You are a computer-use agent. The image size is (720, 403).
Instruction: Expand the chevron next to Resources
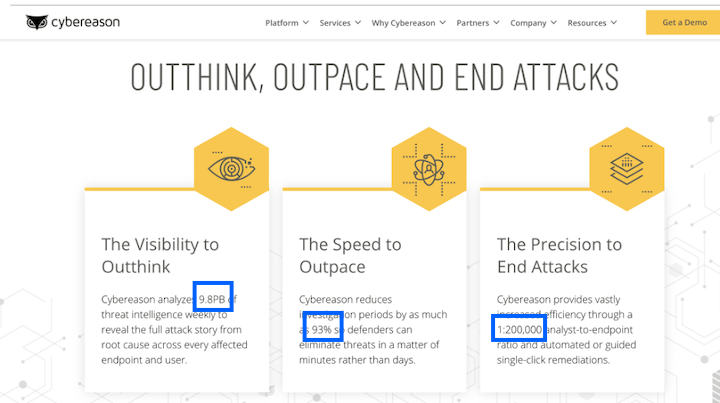614,22
